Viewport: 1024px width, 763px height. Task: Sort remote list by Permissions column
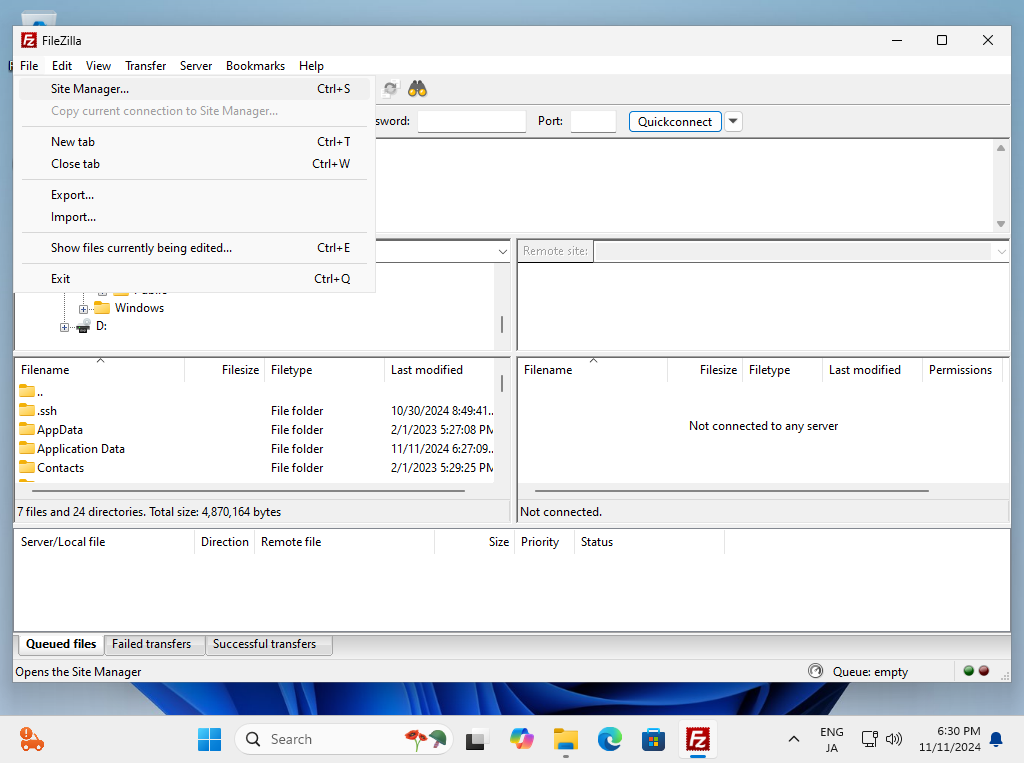(x=960, y=370)
